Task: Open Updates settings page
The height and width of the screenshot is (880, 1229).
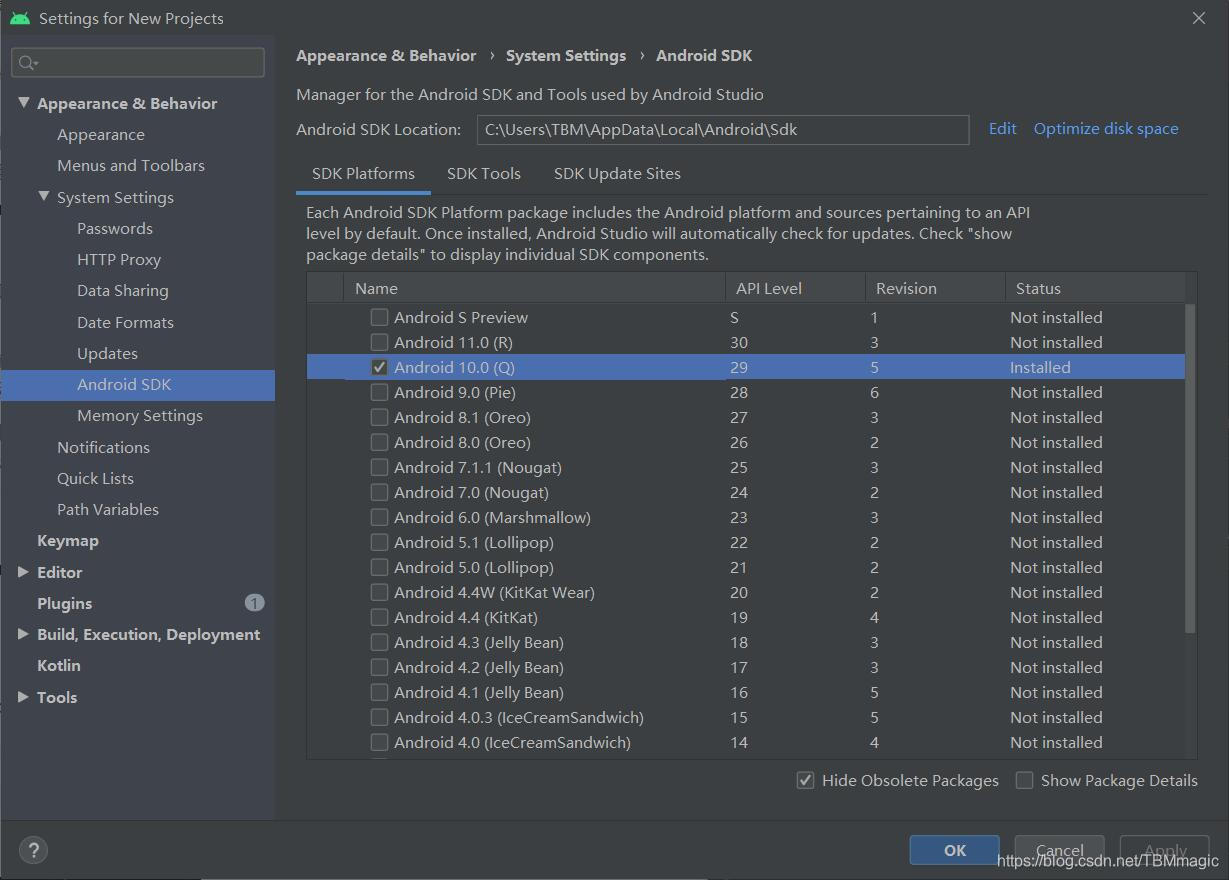Action: pos(107,353)
